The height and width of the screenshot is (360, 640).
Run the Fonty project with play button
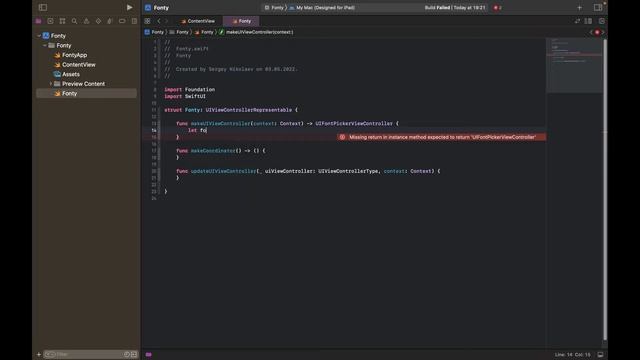[129, 7]
